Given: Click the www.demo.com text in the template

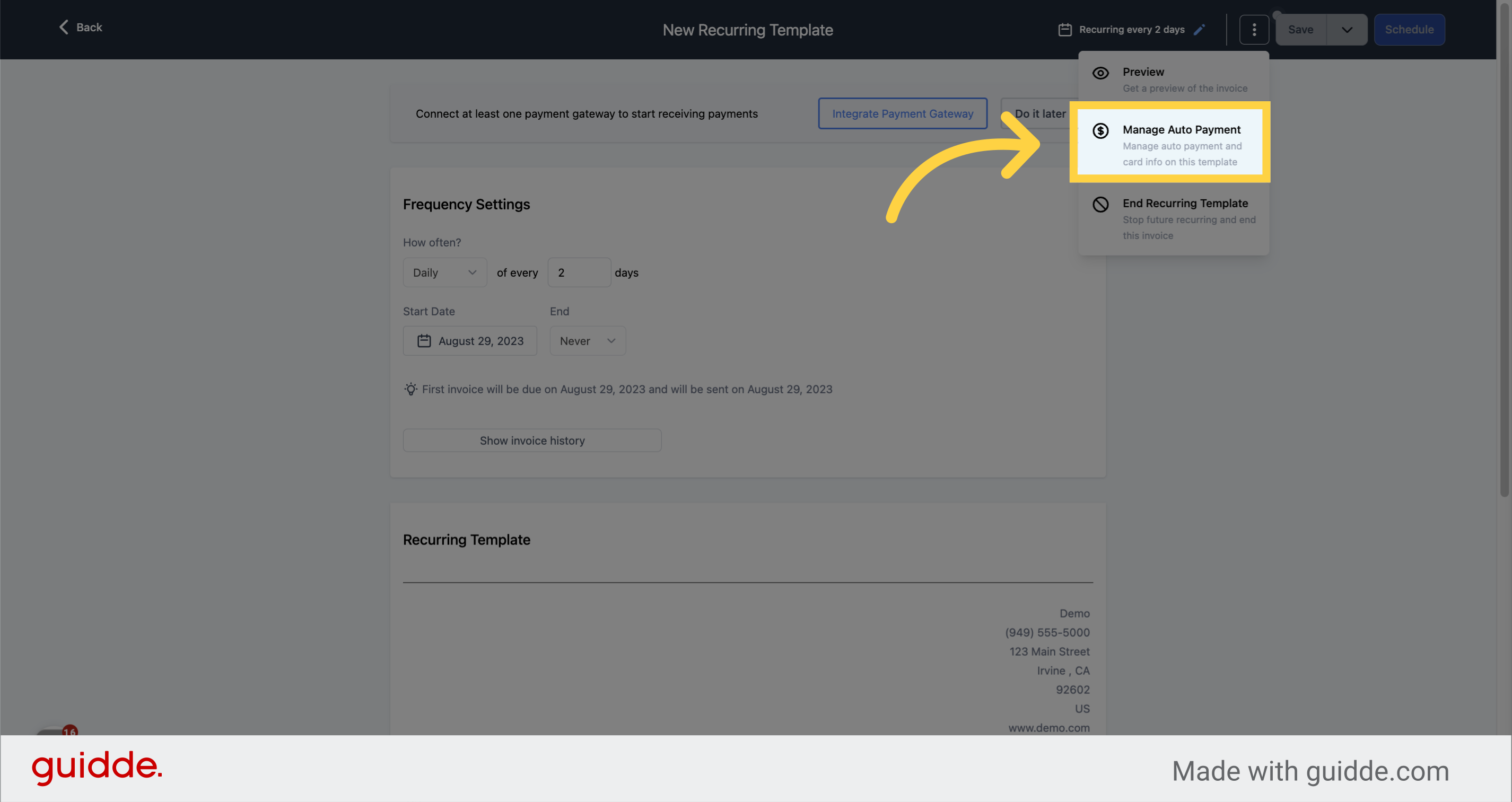Looking at the screenshot, I should coord(1049,727).
